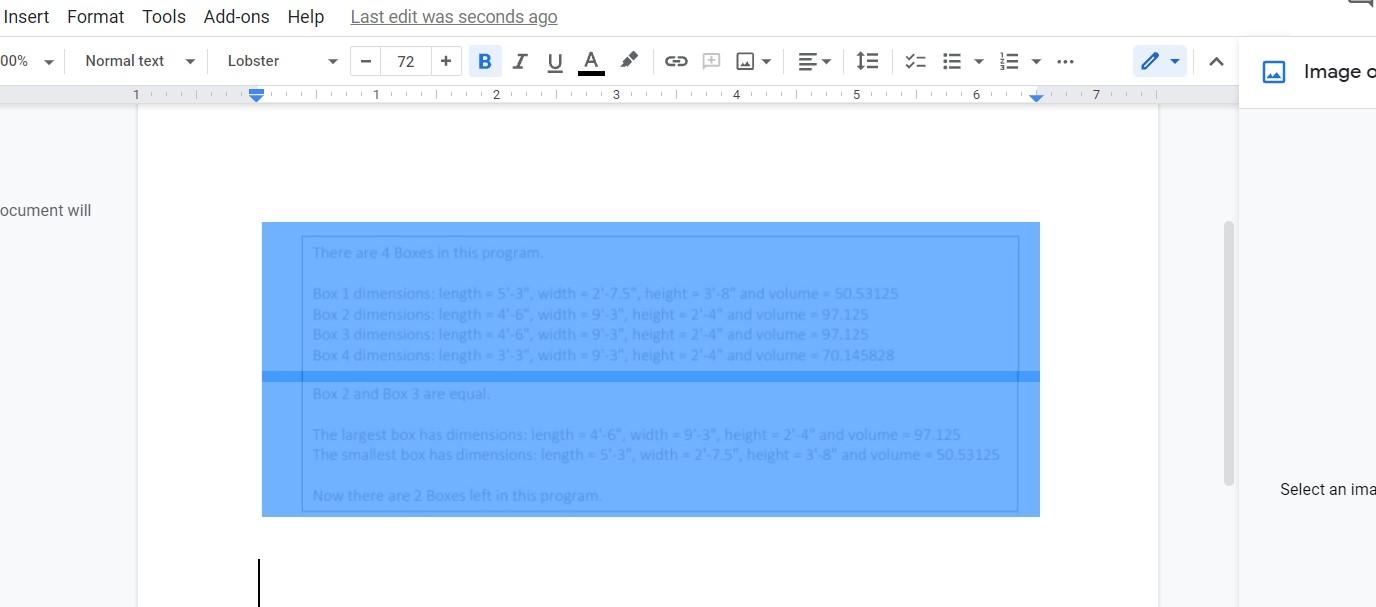Collapse the toolbar with the hide chevron
Viewport: 1376px width, 607px height.
click(x=1216, y=61)
